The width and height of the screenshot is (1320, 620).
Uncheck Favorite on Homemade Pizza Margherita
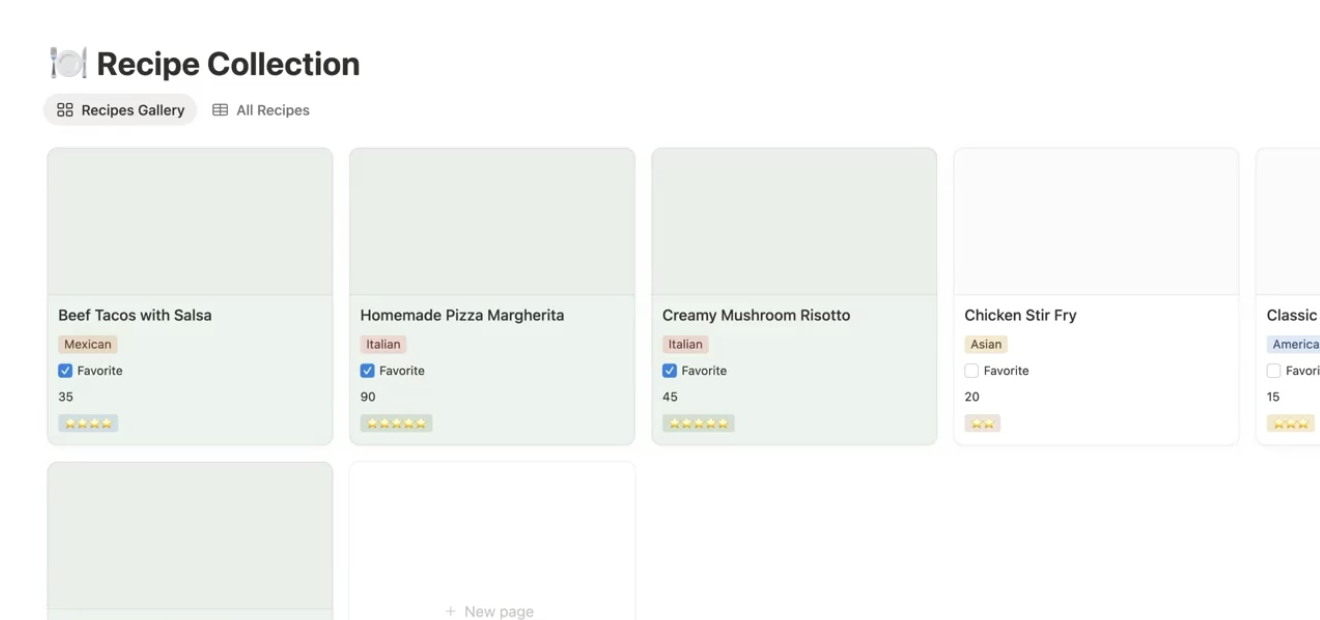pos(368,371)
